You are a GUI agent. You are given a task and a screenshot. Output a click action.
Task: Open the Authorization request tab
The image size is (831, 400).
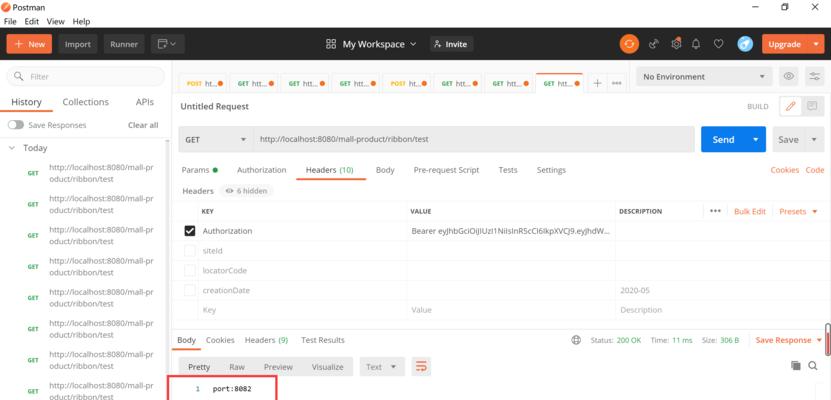[261, 170]
